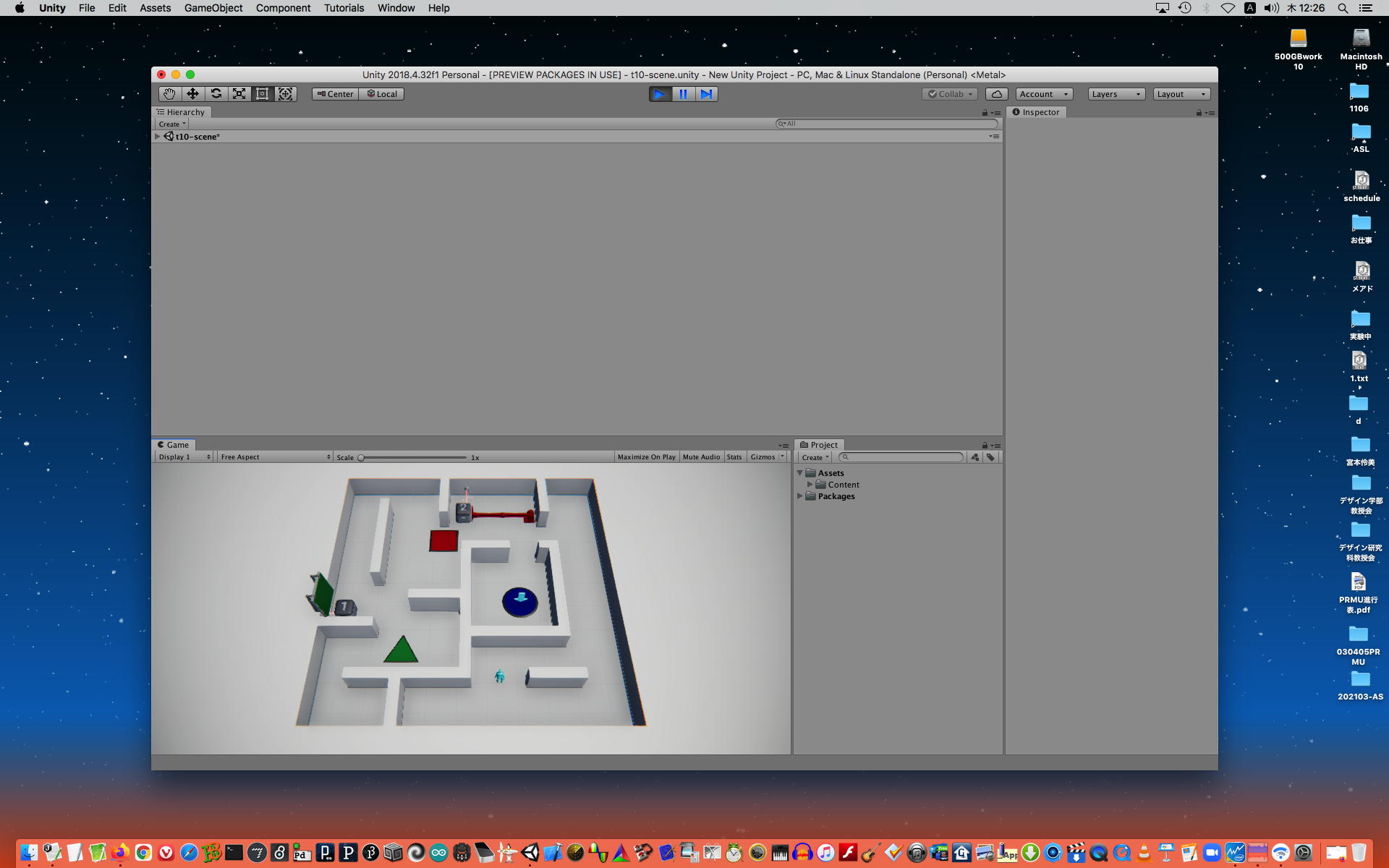The height and width of the screenshot is (868, 1389).
Task: Click the Step frame button
Action: tap(706, 94)
